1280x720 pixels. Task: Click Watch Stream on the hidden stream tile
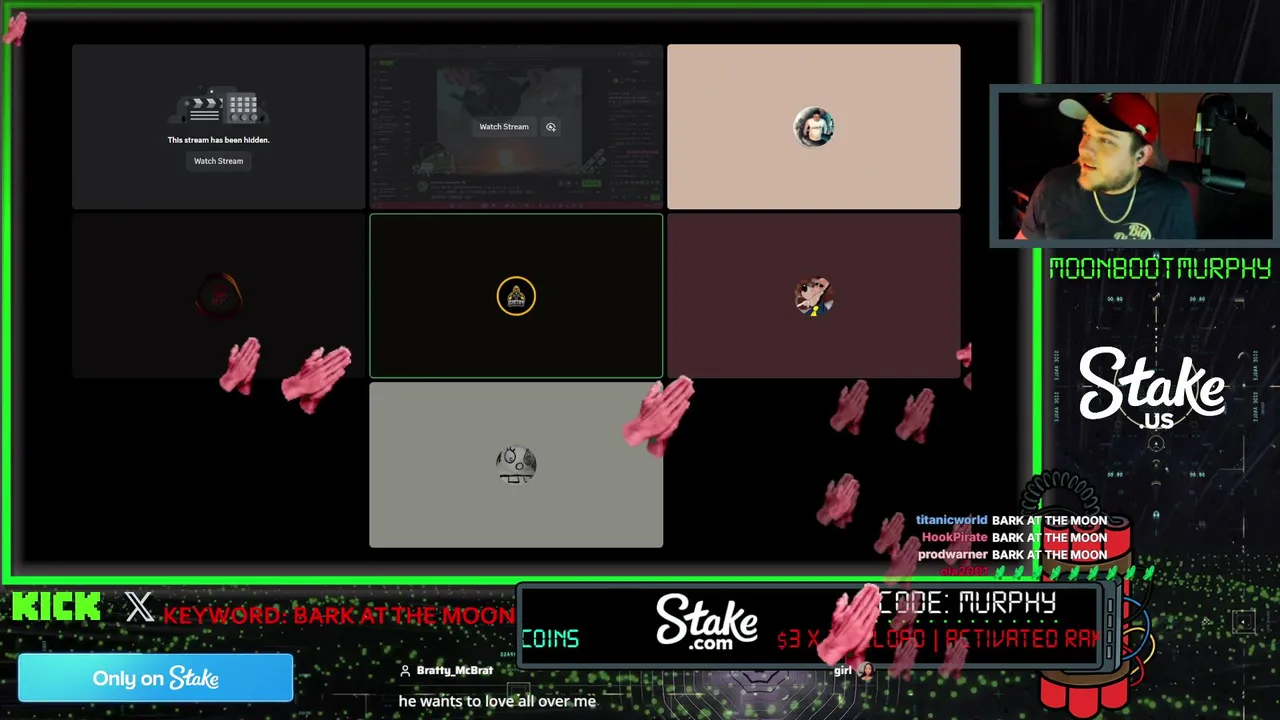pyautogui.click(x=218, y=161)
